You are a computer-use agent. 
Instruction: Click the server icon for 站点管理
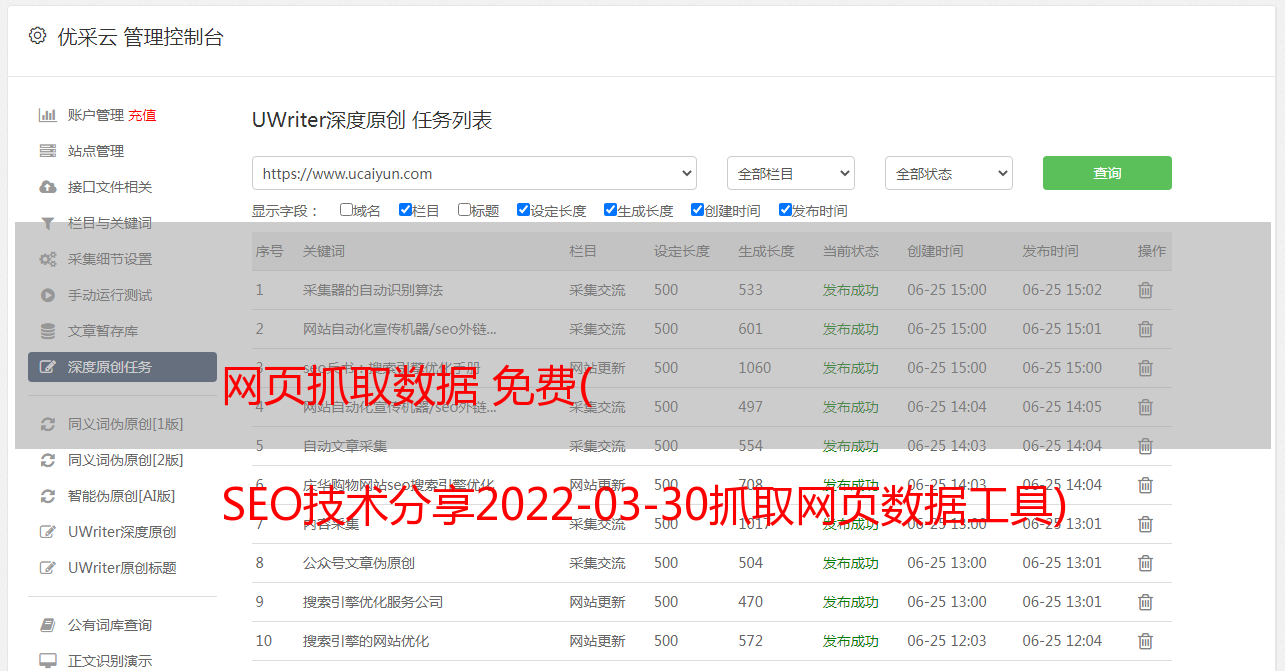click(x=47, y=151)
